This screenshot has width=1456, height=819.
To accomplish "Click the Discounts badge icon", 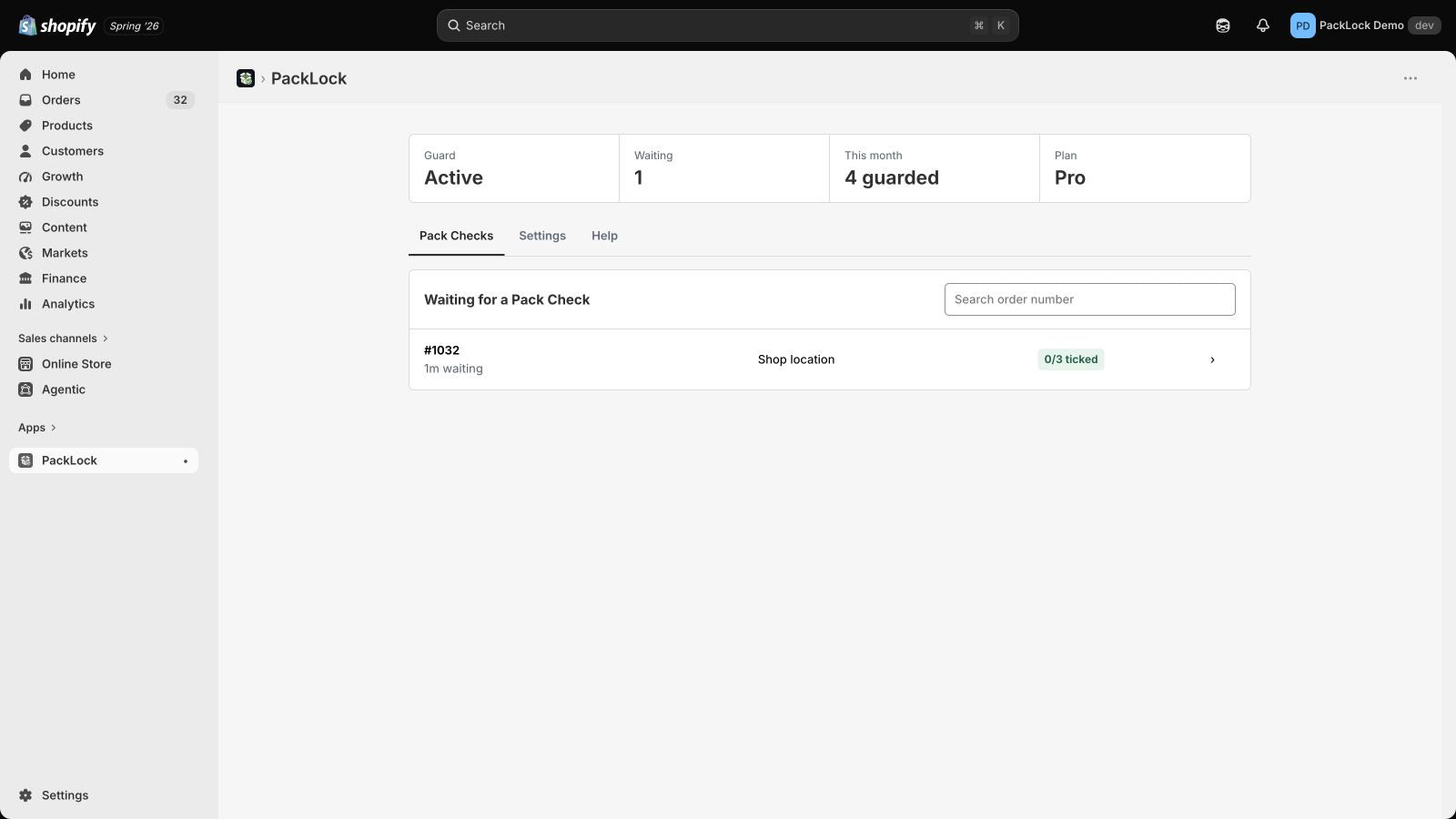I will tap(25, 202).
